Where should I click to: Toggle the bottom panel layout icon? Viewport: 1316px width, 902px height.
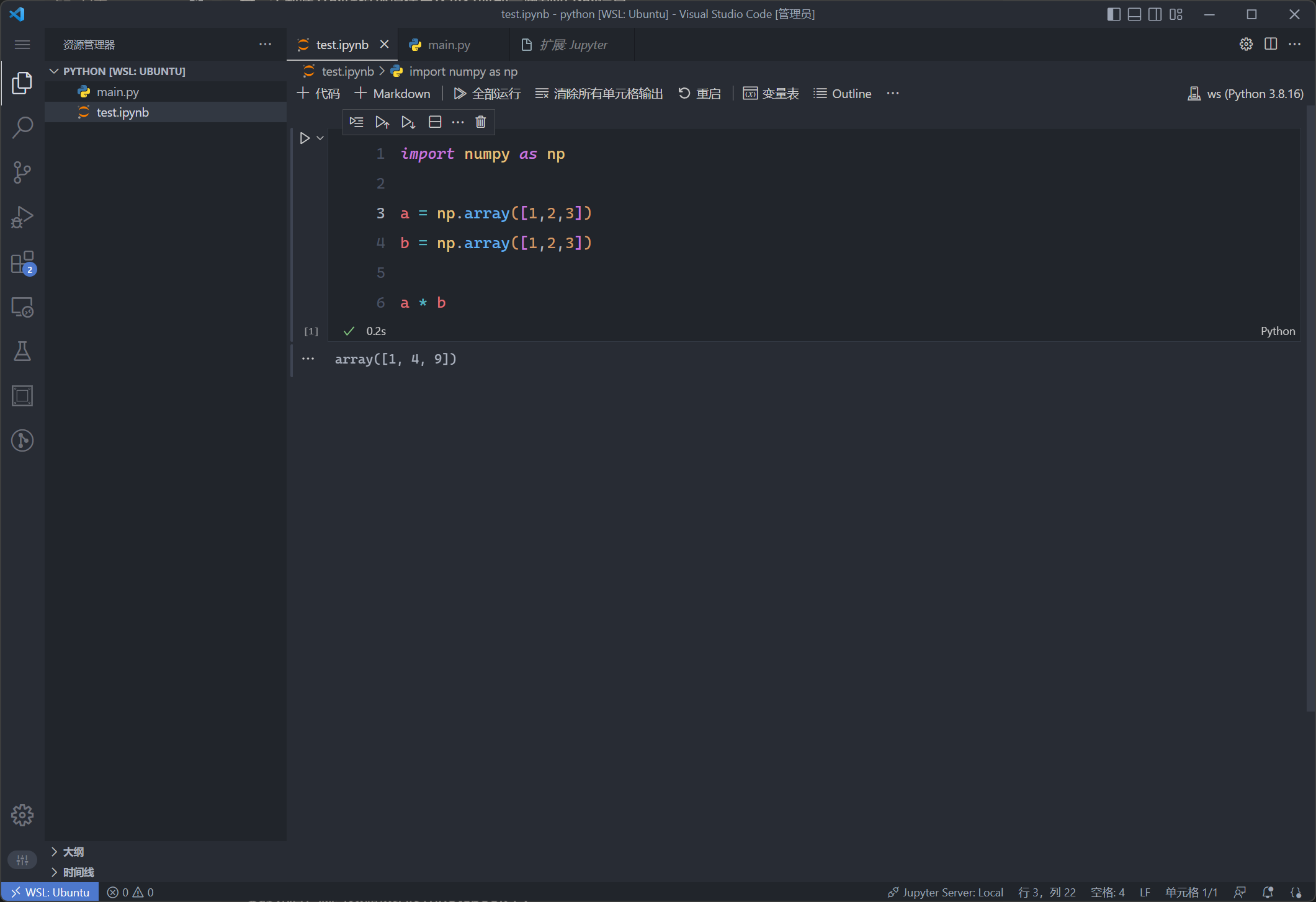(x=1134, y=14)
